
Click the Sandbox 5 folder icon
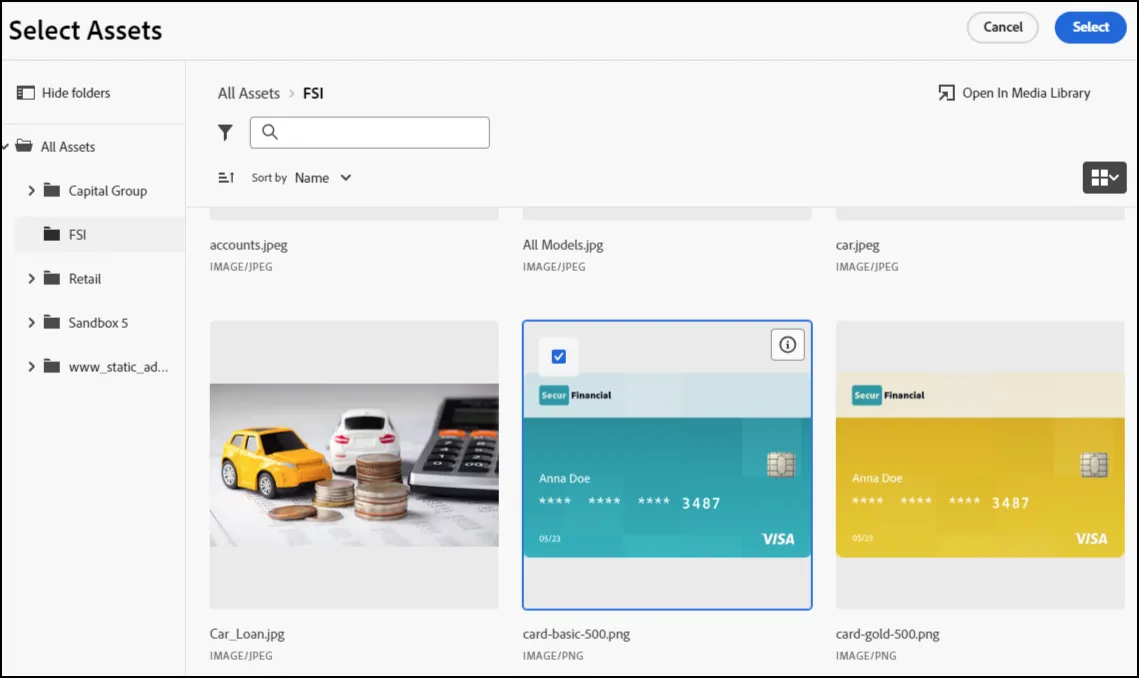(52, 322)
